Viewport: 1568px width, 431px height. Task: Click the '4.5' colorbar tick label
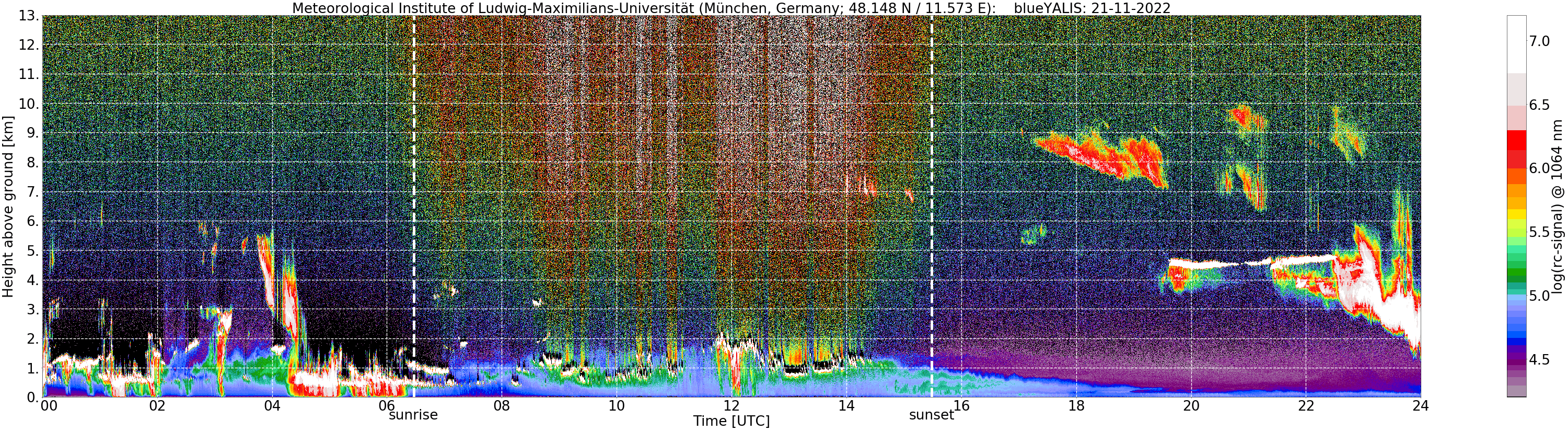point(1539,360)
